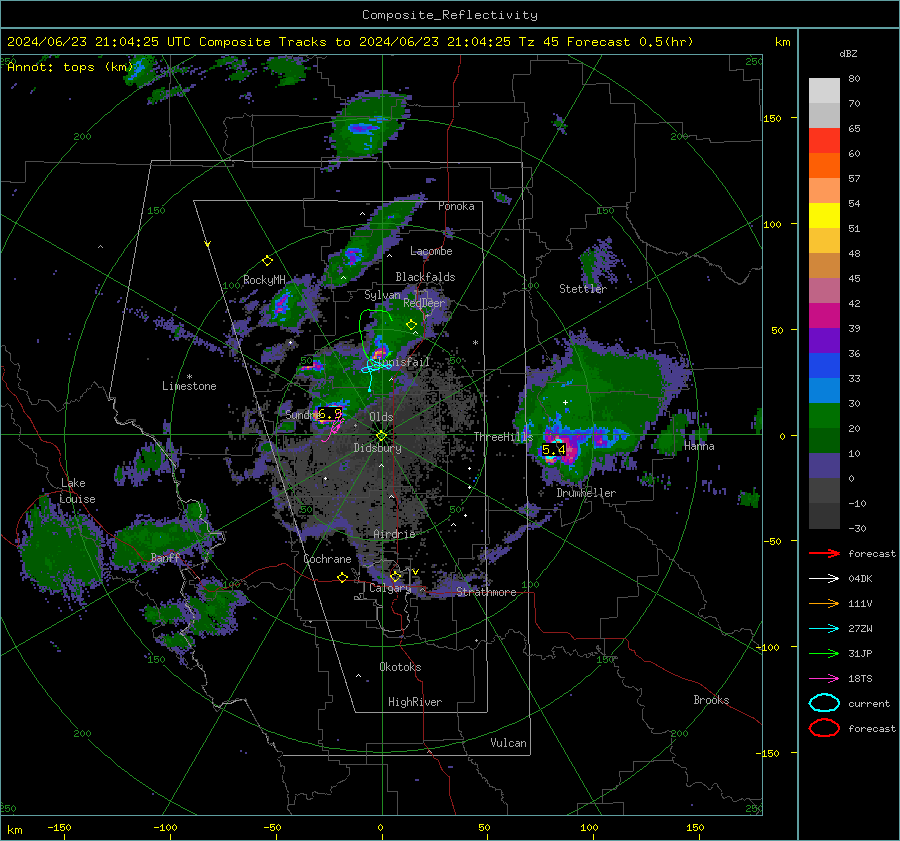This screenshot has width=900, height=841.
Task: Pick the red 60-65 dBZ swatch
Action: pos(824,141)
